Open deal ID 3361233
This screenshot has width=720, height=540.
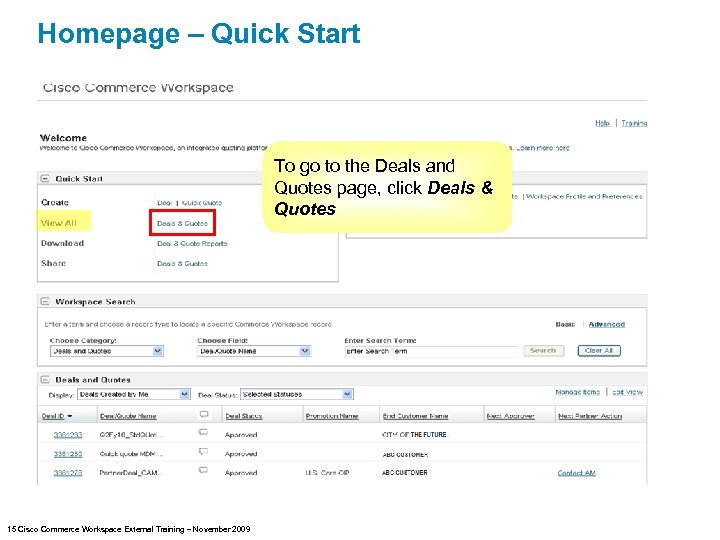68,435
